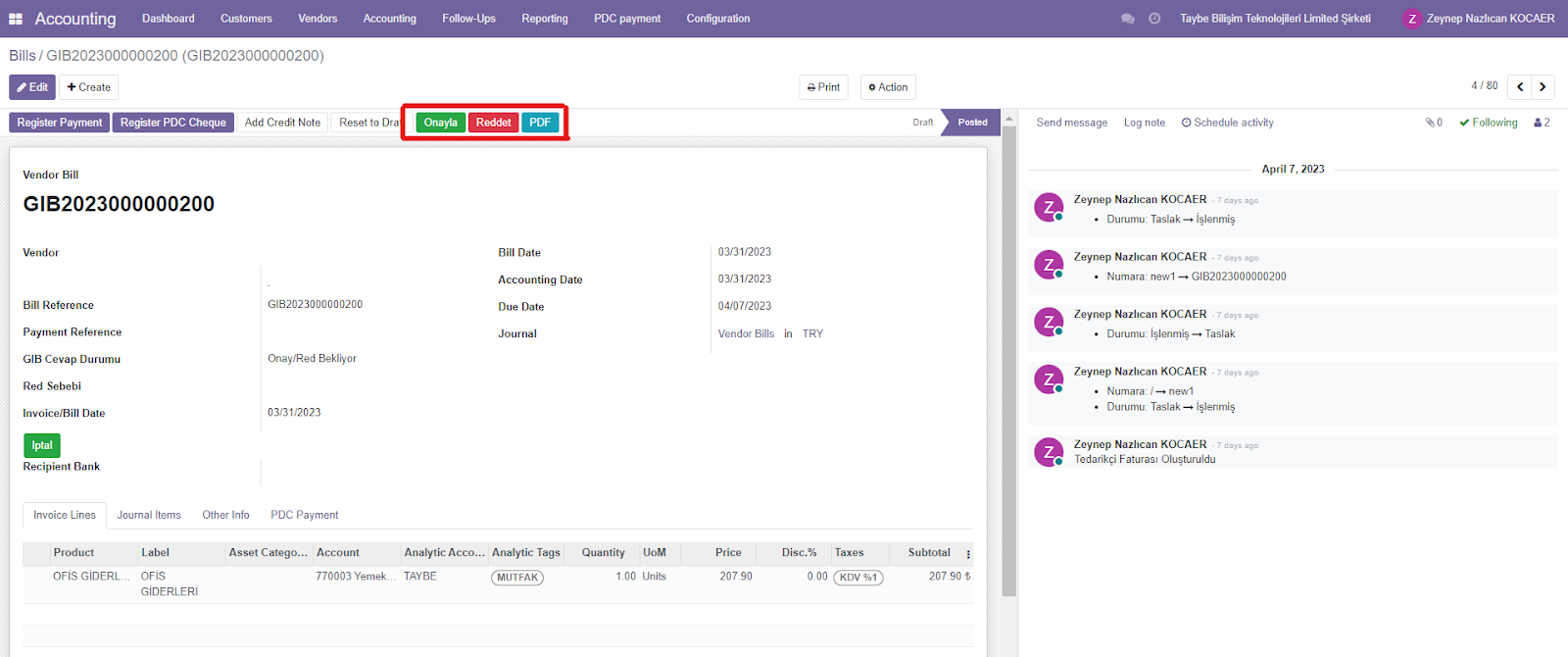Screen dimensions: 1568x657
Task: Open the Customers menu
Action: pos(246,19)
